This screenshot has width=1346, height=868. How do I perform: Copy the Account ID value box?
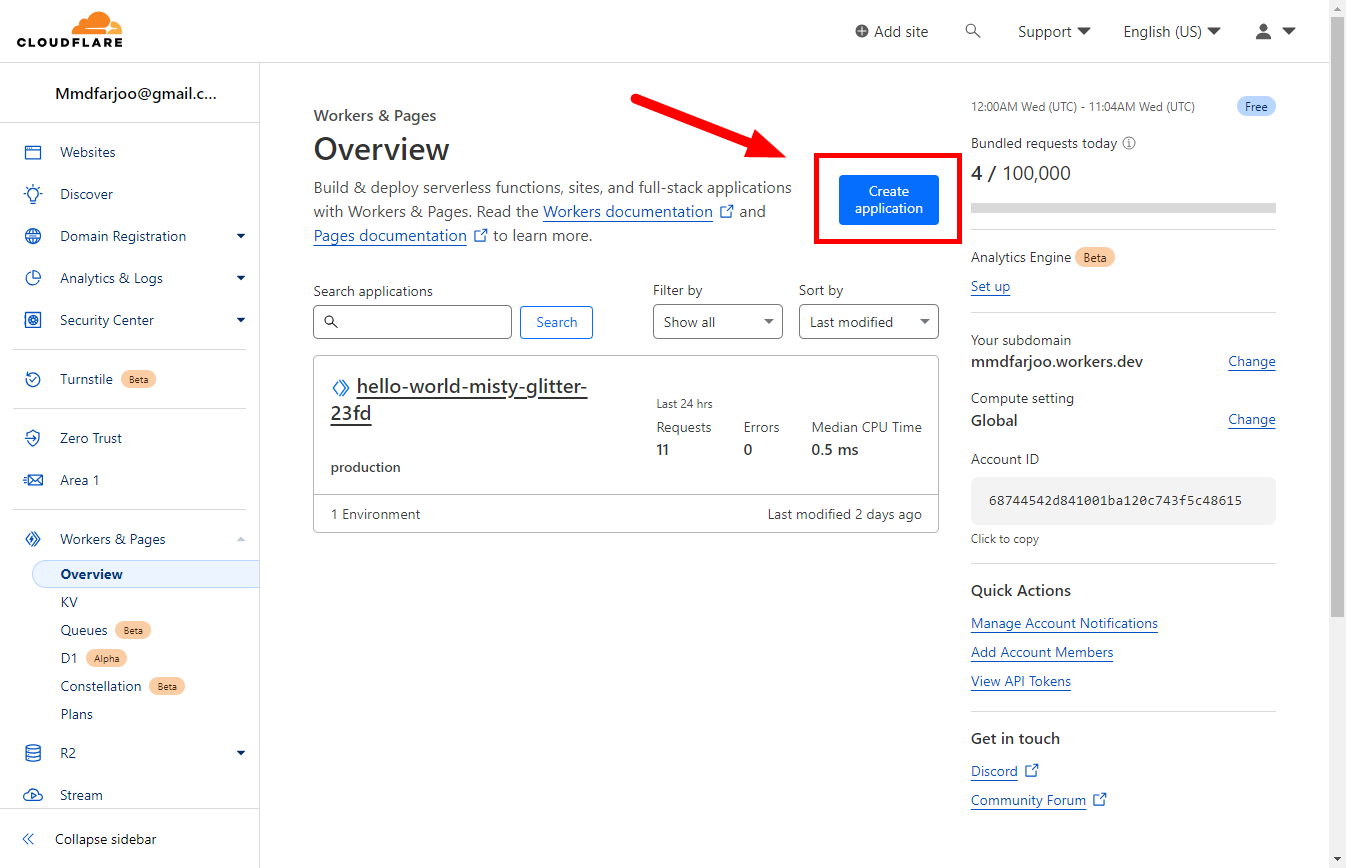click(x=1123, y=500)
